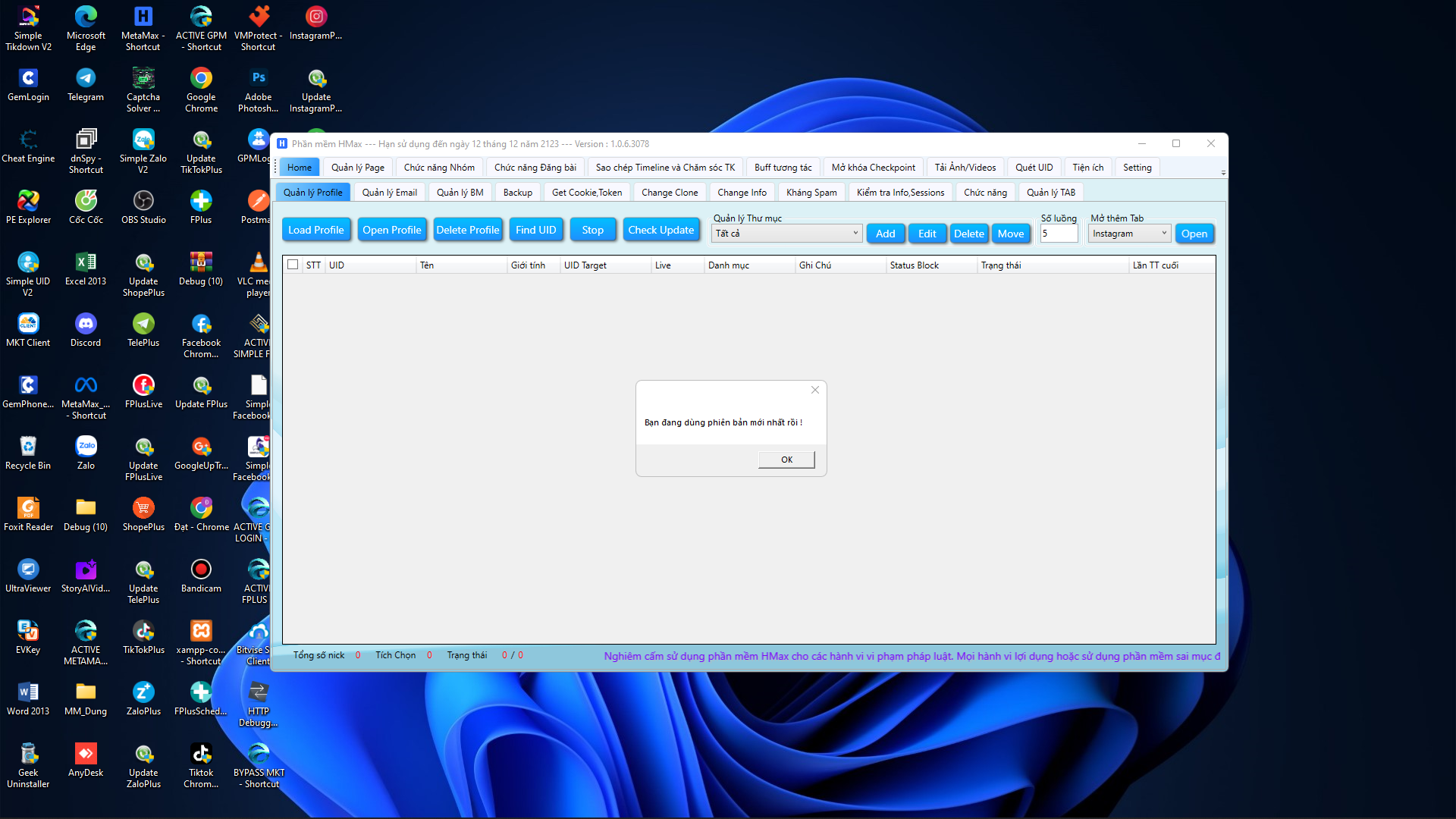This screenshot has height=819, width=1456.
Task: Open the Zalo desktop icon
Action: [86, 452]
